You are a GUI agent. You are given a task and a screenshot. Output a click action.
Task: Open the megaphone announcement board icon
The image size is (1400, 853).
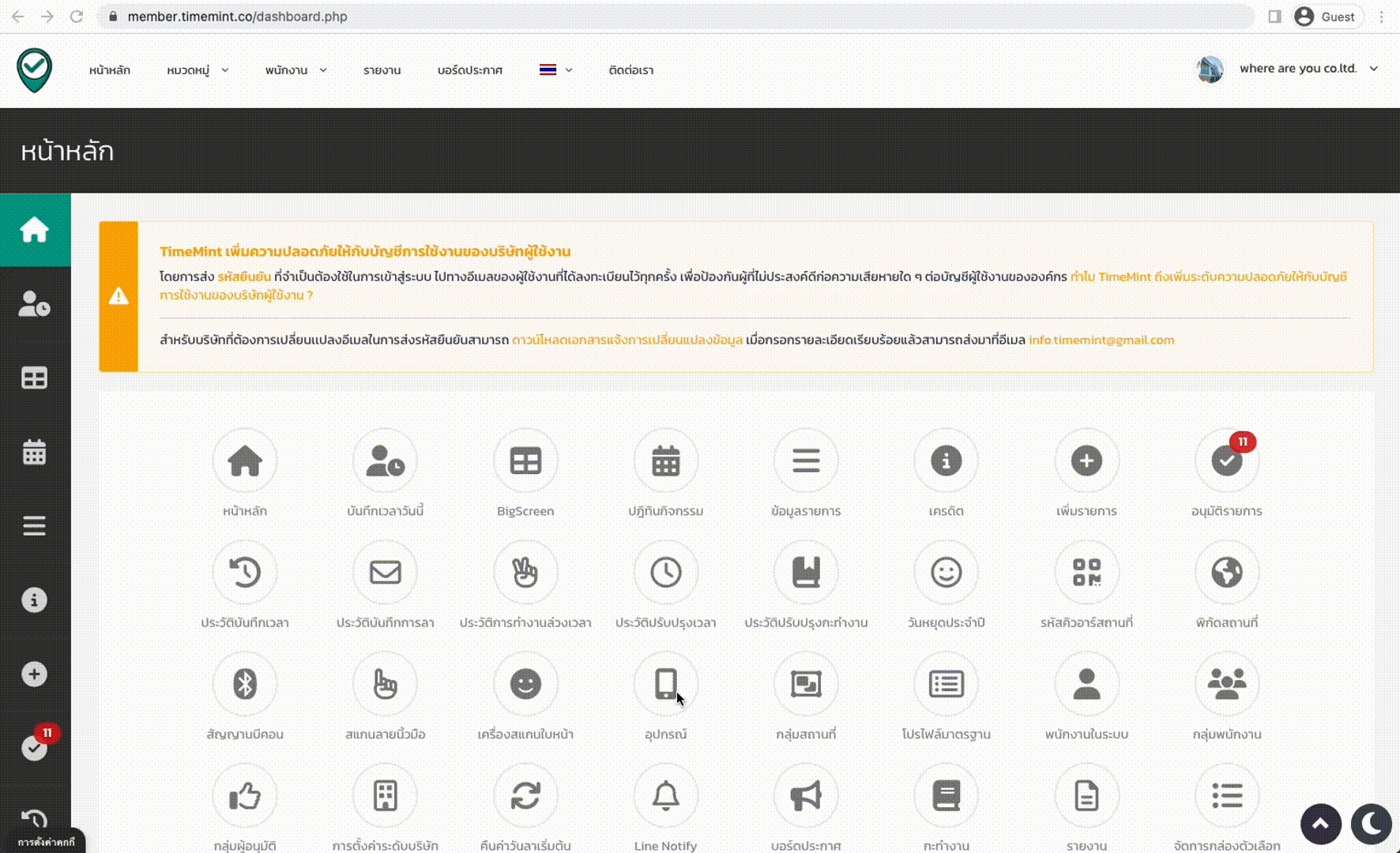coord(806,795)
